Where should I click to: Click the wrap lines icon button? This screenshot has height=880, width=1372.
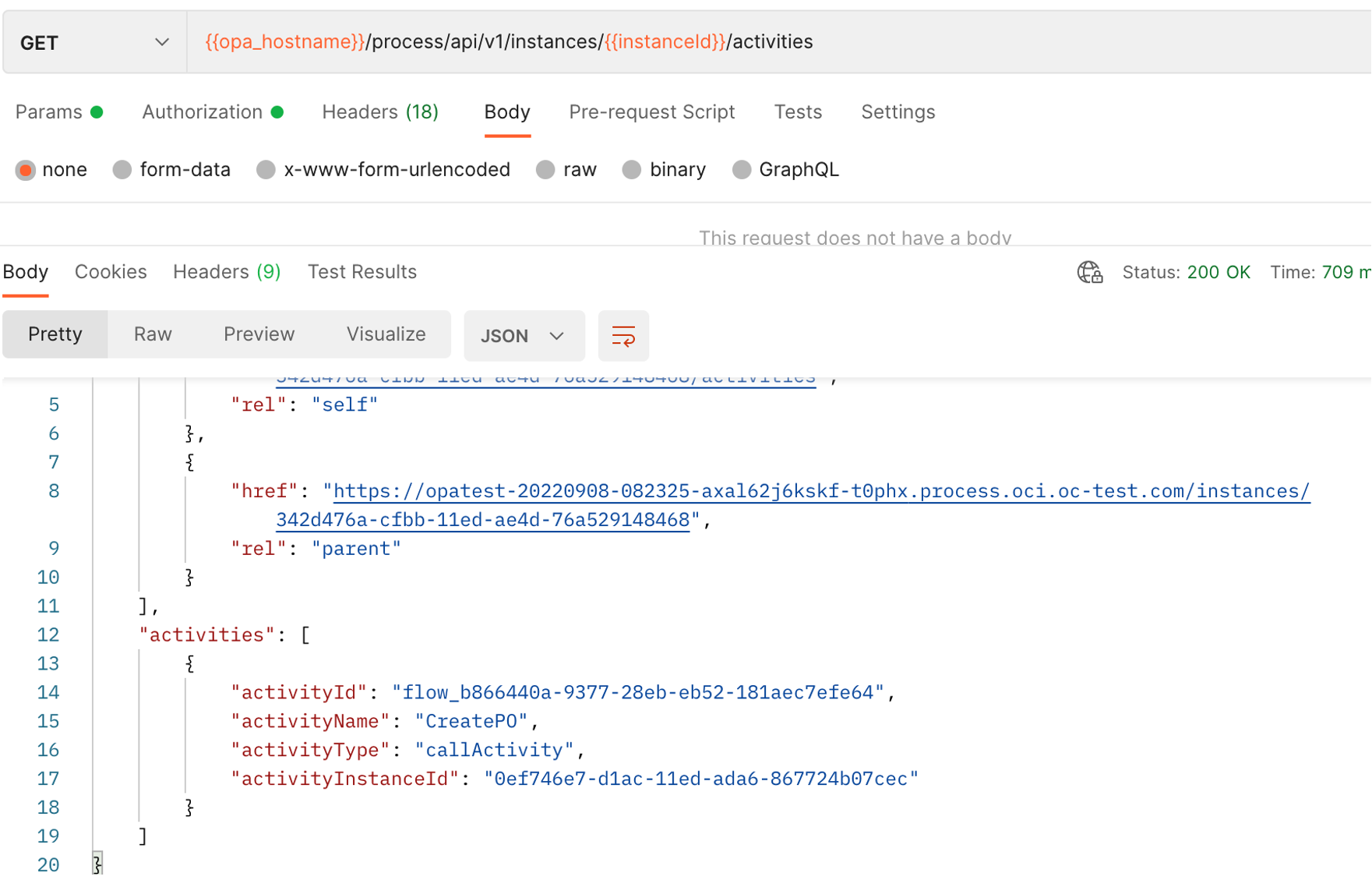pos(623,336)
